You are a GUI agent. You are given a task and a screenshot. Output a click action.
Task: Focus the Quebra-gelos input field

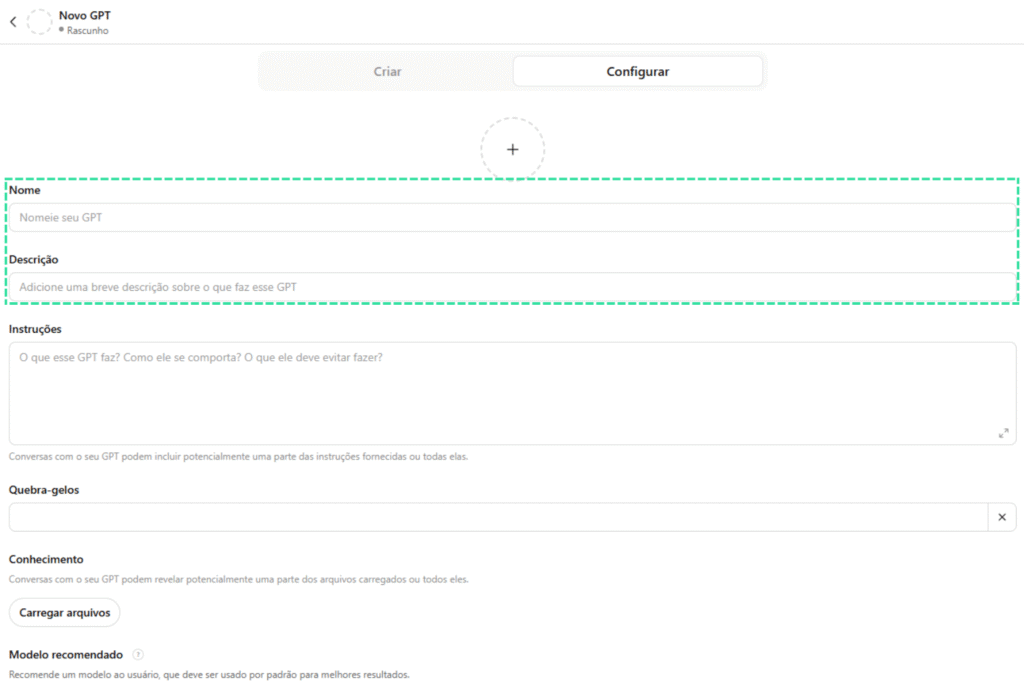coord(498,517)
